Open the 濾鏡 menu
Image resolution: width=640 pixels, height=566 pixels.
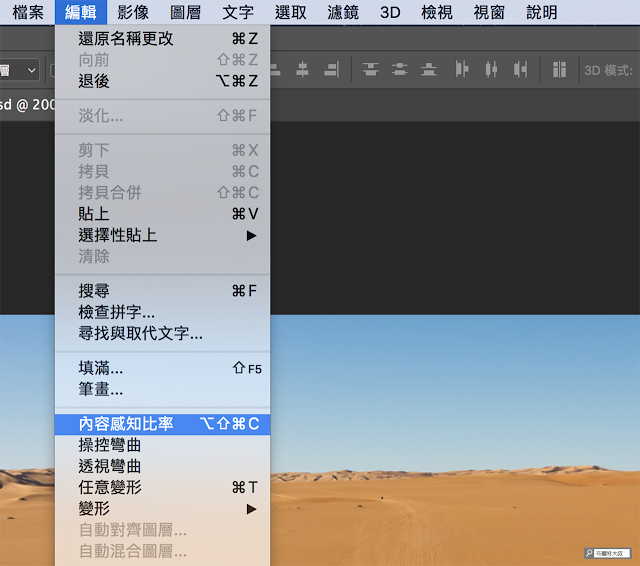tap(343, 12)
